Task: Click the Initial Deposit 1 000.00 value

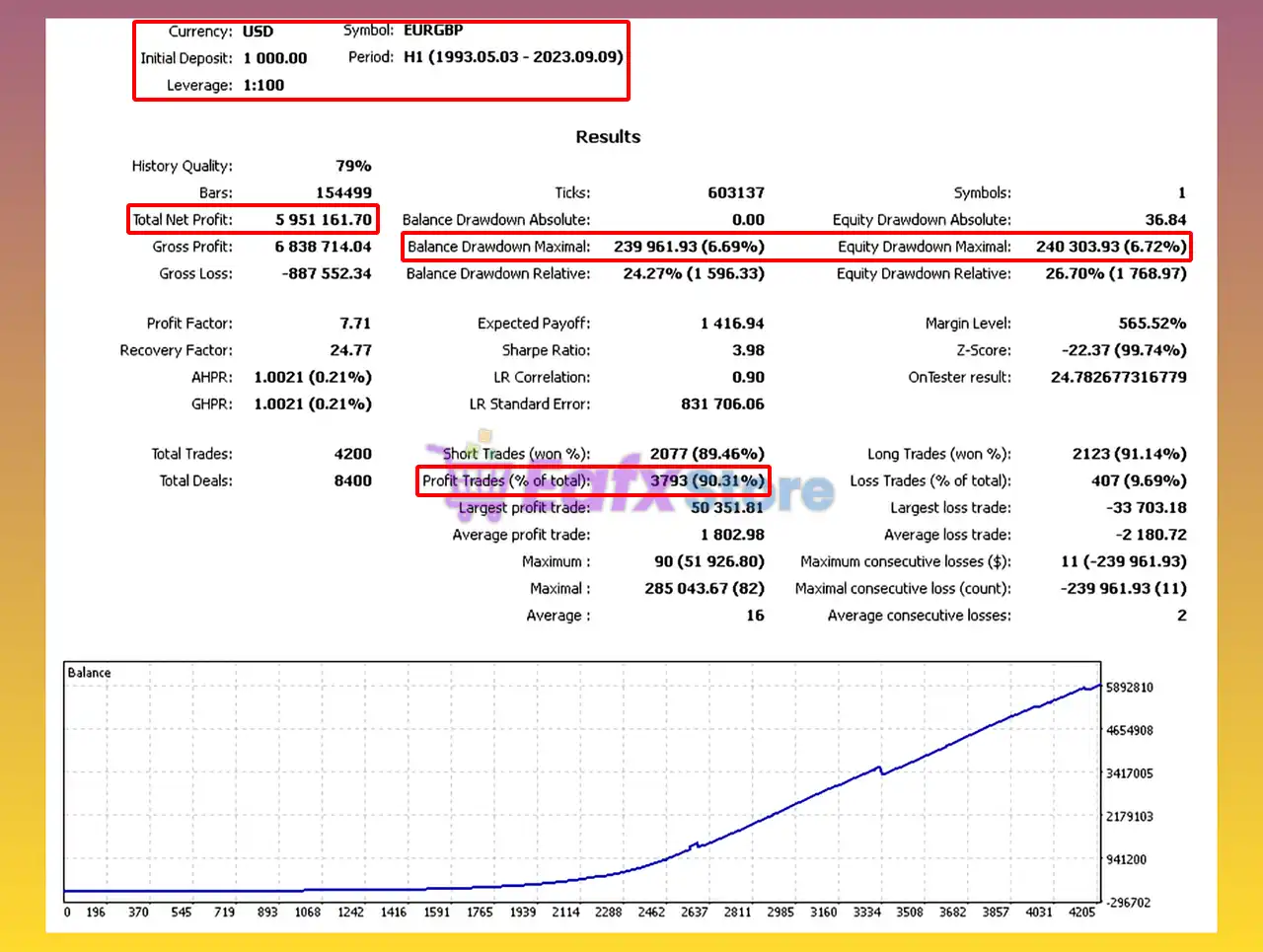Action: tap(275, 58)
